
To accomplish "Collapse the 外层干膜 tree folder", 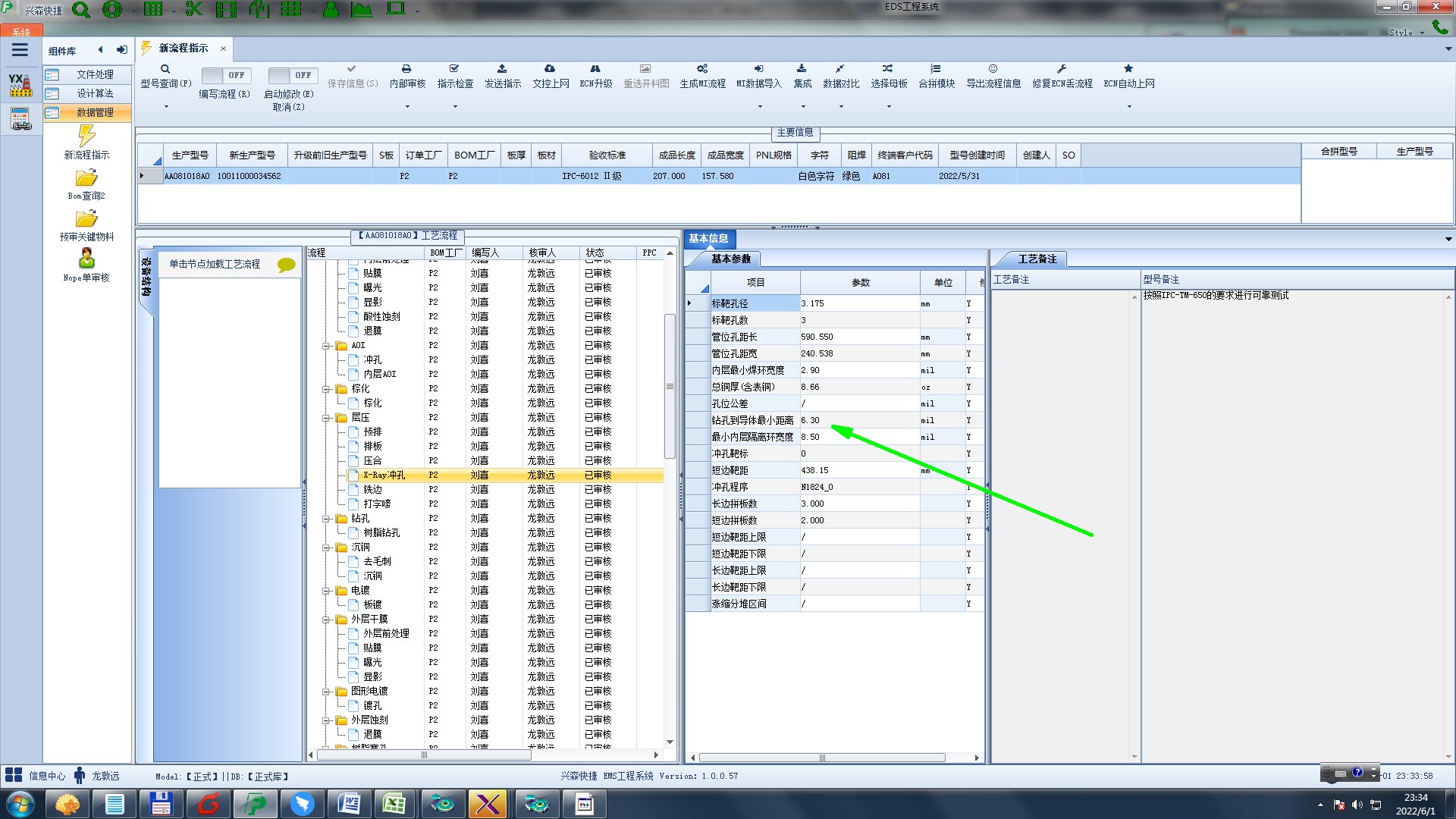I will 326,620.
